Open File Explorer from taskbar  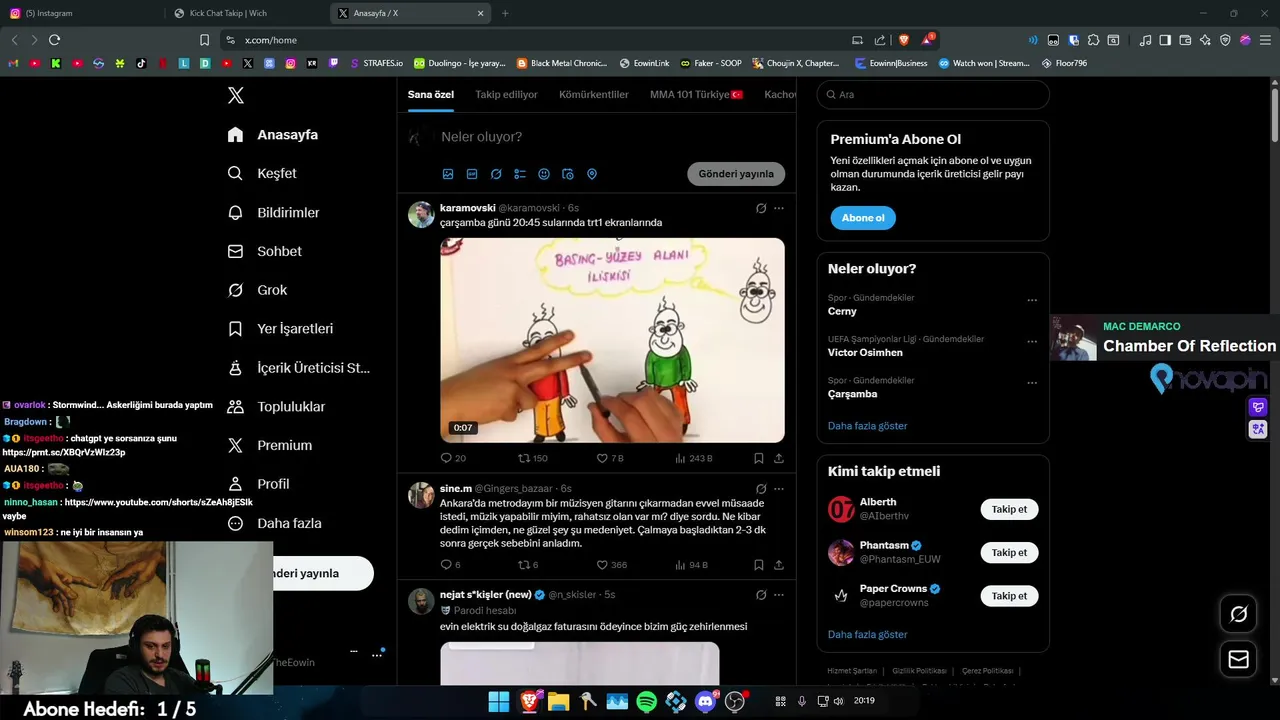click(557, 702)
